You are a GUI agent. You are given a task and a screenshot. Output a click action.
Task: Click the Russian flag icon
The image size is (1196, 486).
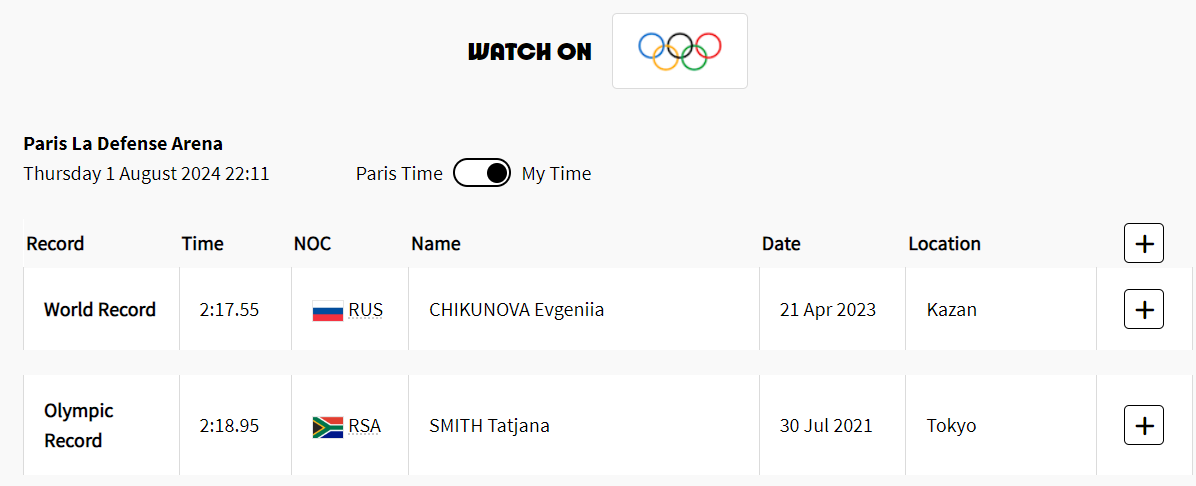click(x=327, y=311)
